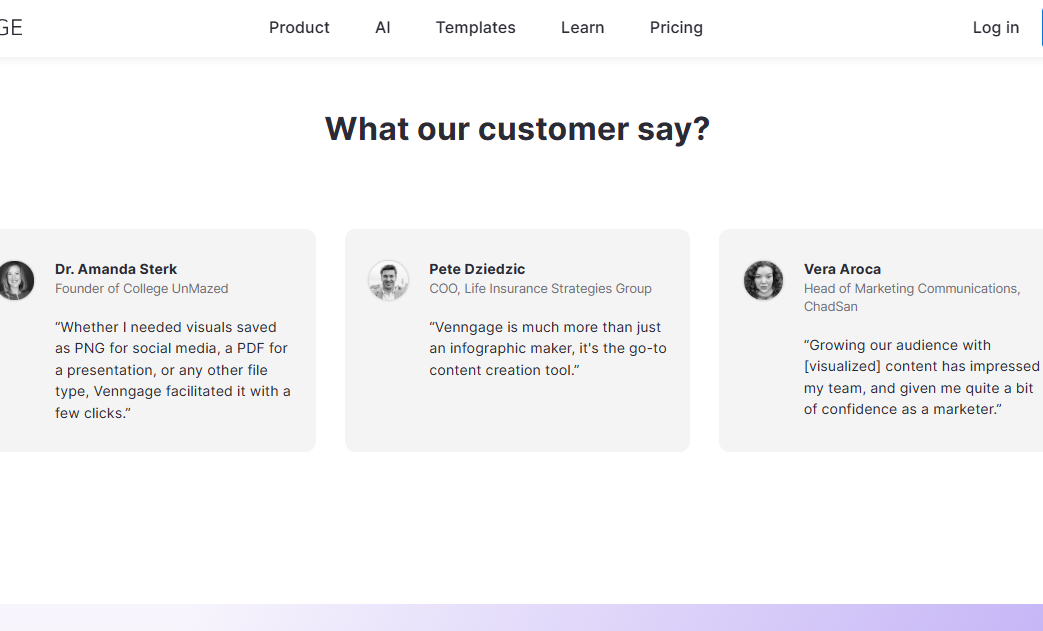Click Amanda Sterk's testimonial quote text

[x=173, y=370]
